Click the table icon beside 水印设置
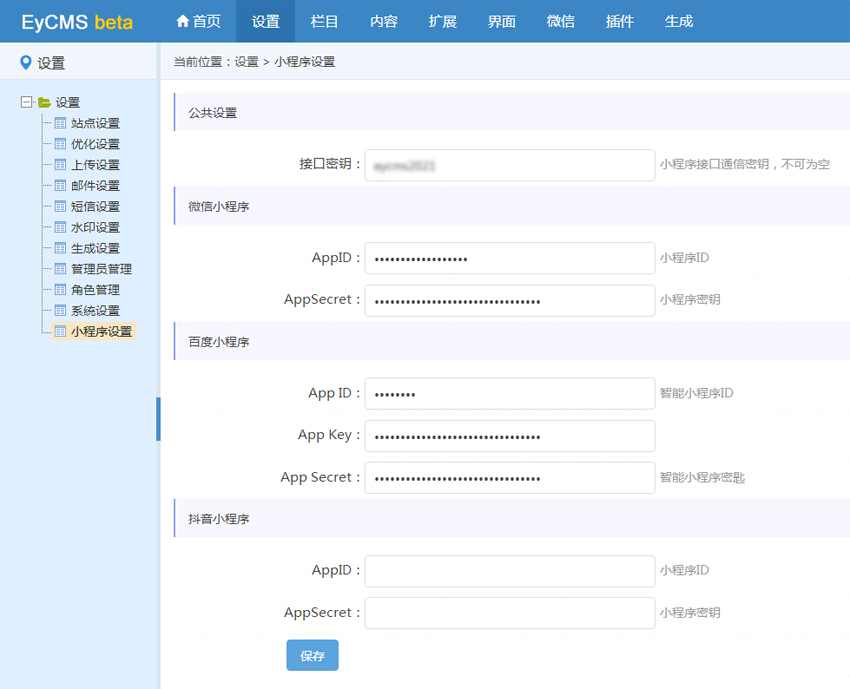Viewport: 850px width, 689px height. tap(60, 227)
